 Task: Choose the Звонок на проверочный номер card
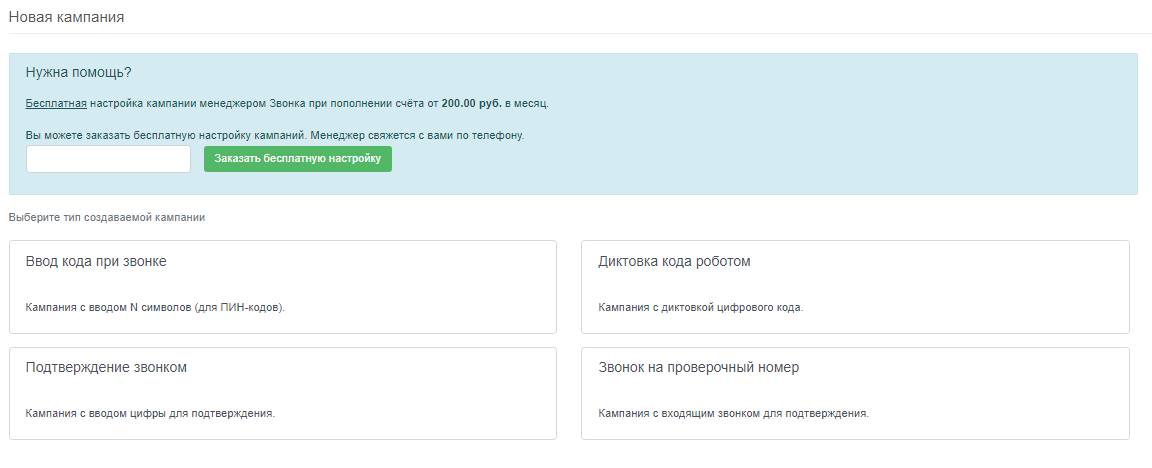855,394
